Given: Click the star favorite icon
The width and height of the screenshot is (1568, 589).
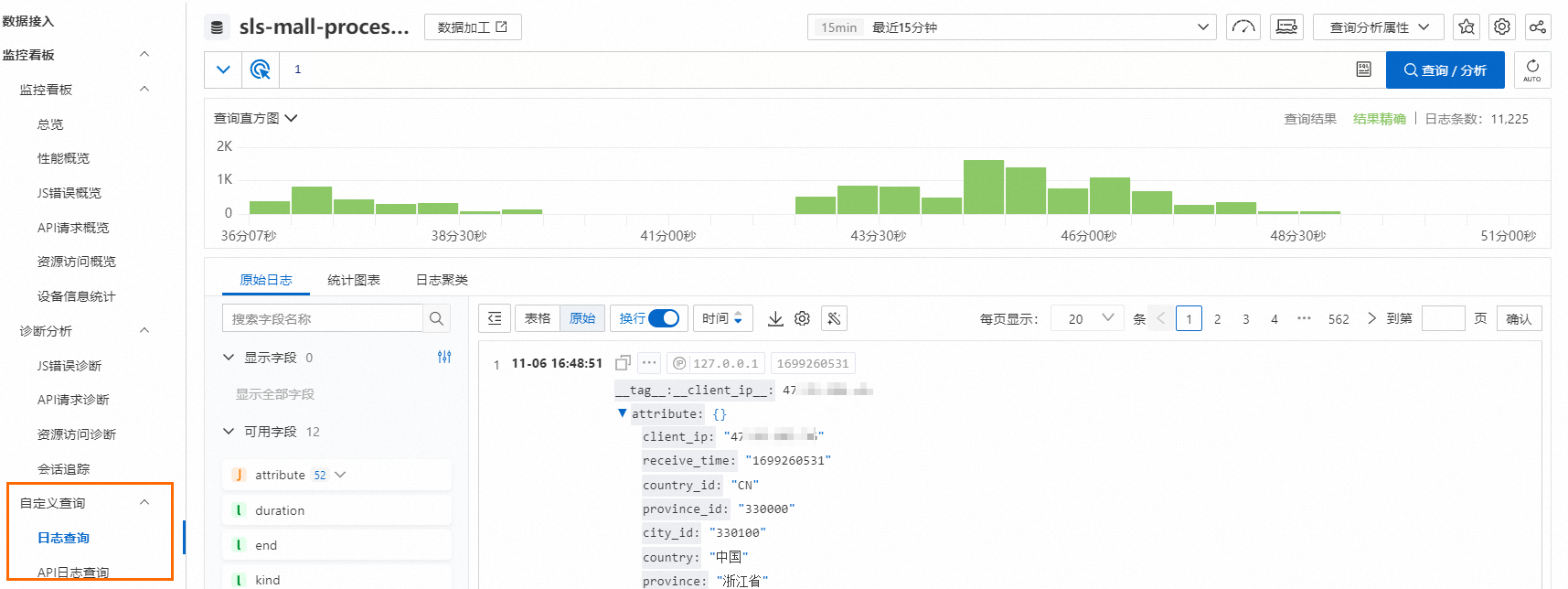Looking at the screenshot, I should pyautogui.click(x=1467, y=27).
